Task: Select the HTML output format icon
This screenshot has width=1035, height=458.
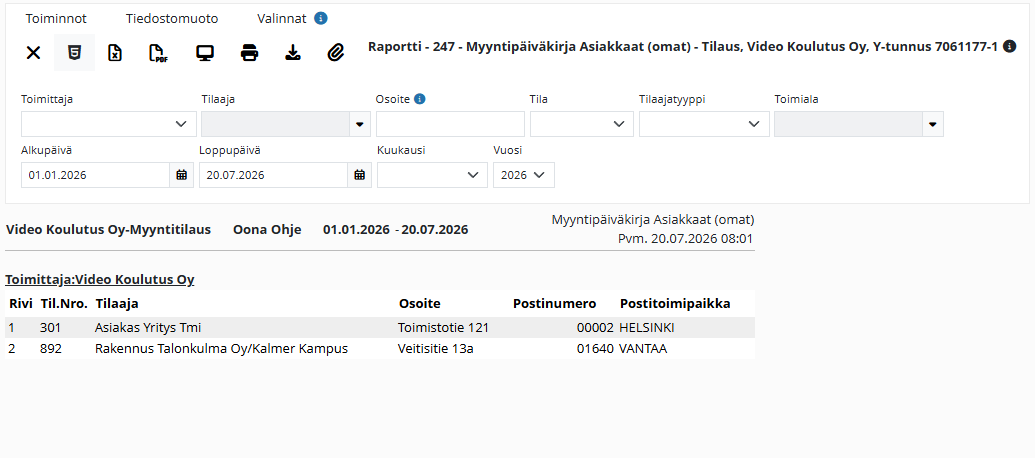Action: click(x=74, y=53)
